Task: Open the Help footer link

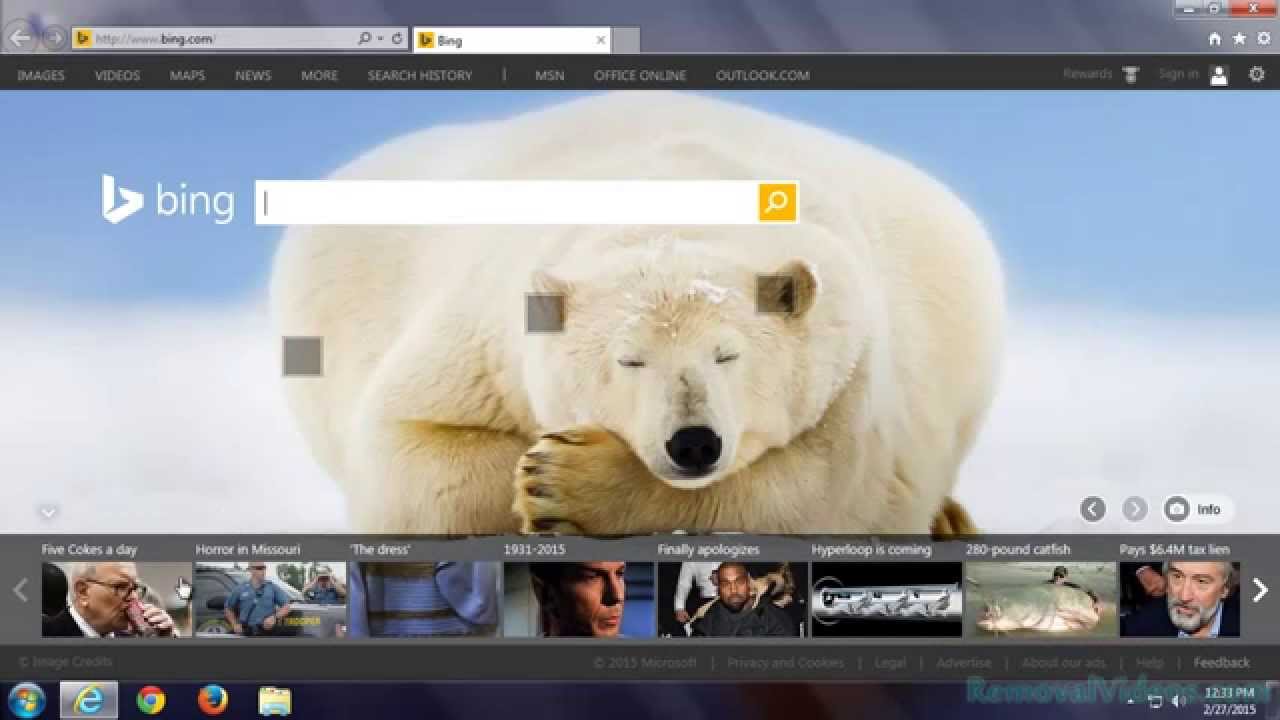Action: pos(1150,662)
